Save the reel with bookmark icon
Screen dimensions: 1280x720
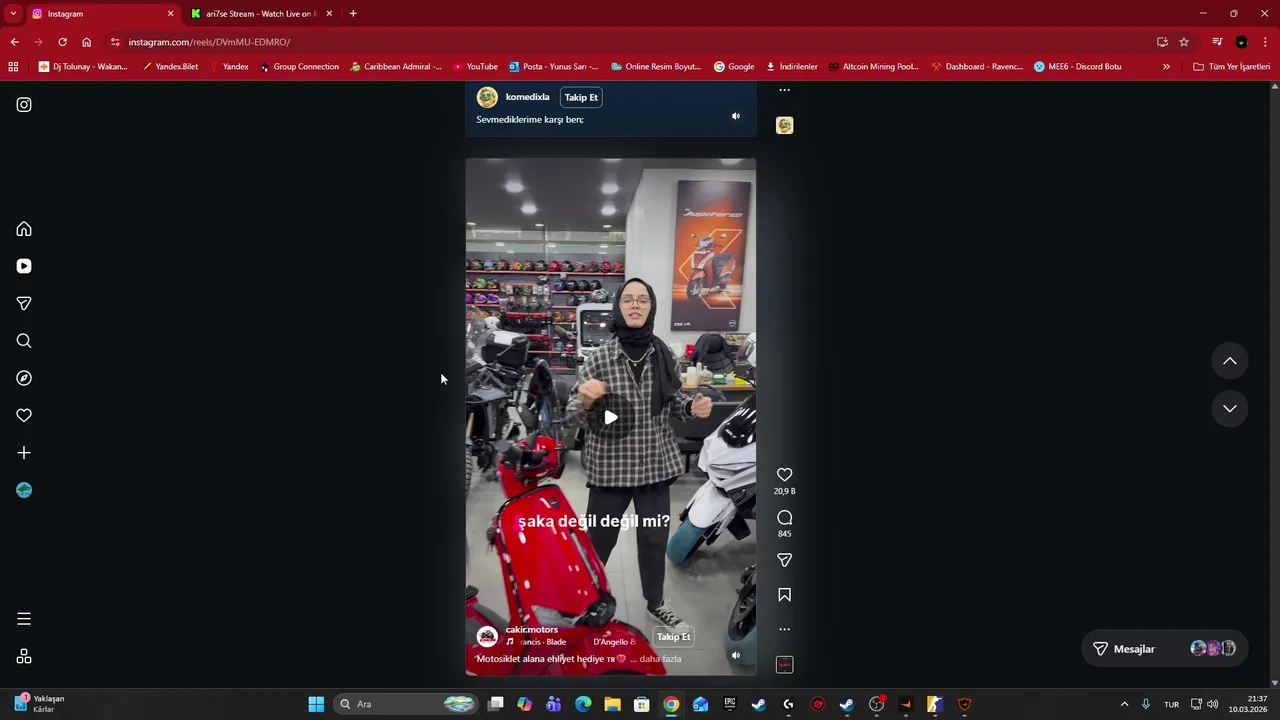[784, 595]
